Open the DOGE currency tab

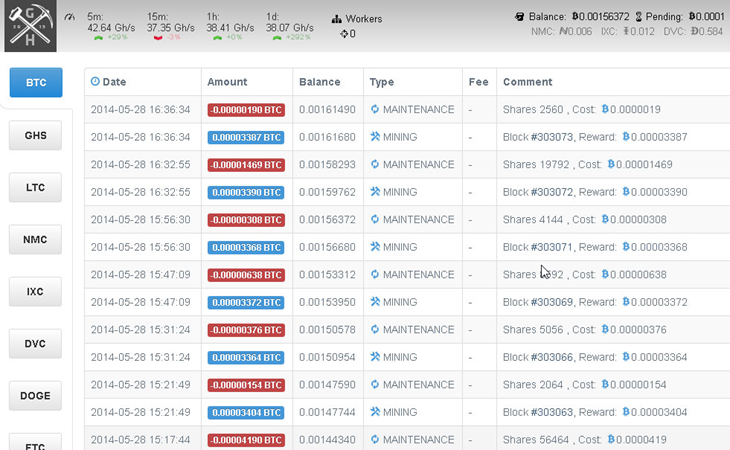[x=35, y=396]
